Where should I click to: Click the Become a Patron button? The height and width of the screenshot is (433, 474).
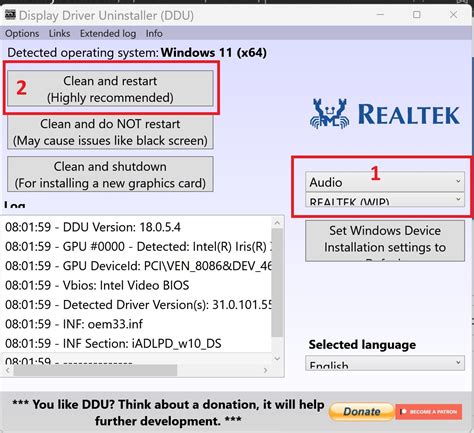point(429,412)
